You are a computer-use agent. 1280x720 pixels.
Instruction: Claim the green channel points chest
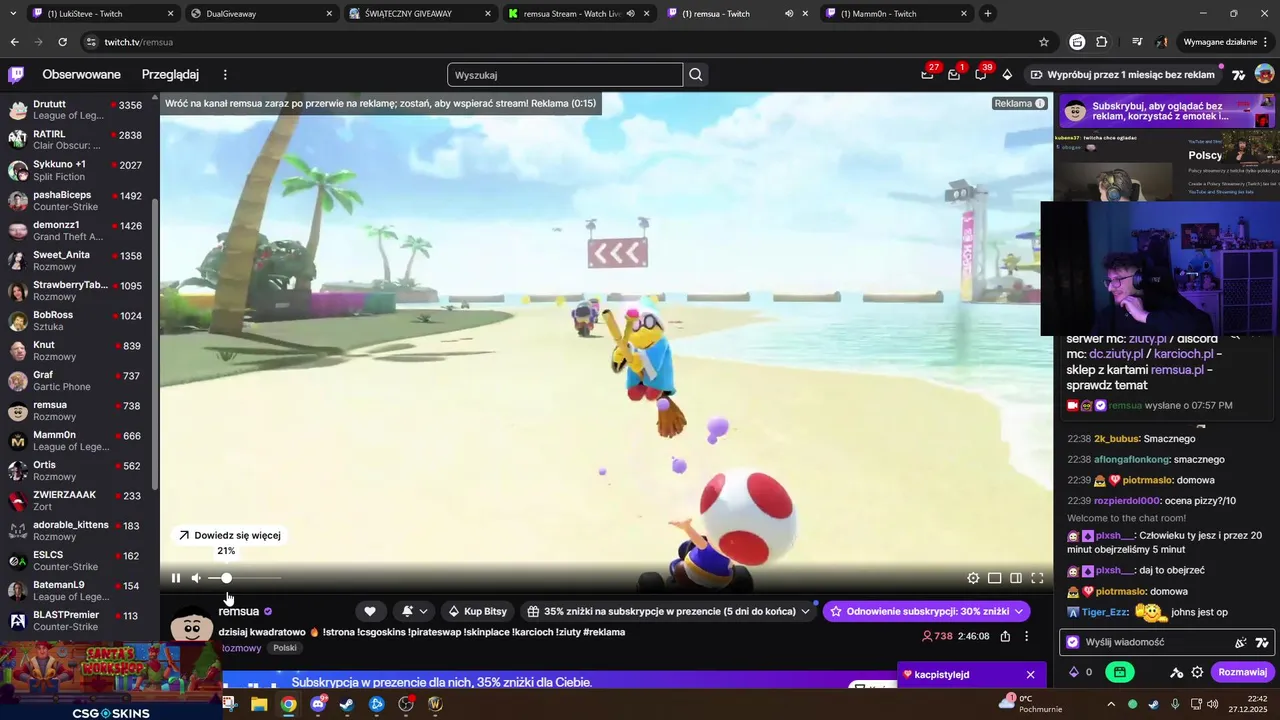(1120, 672)
